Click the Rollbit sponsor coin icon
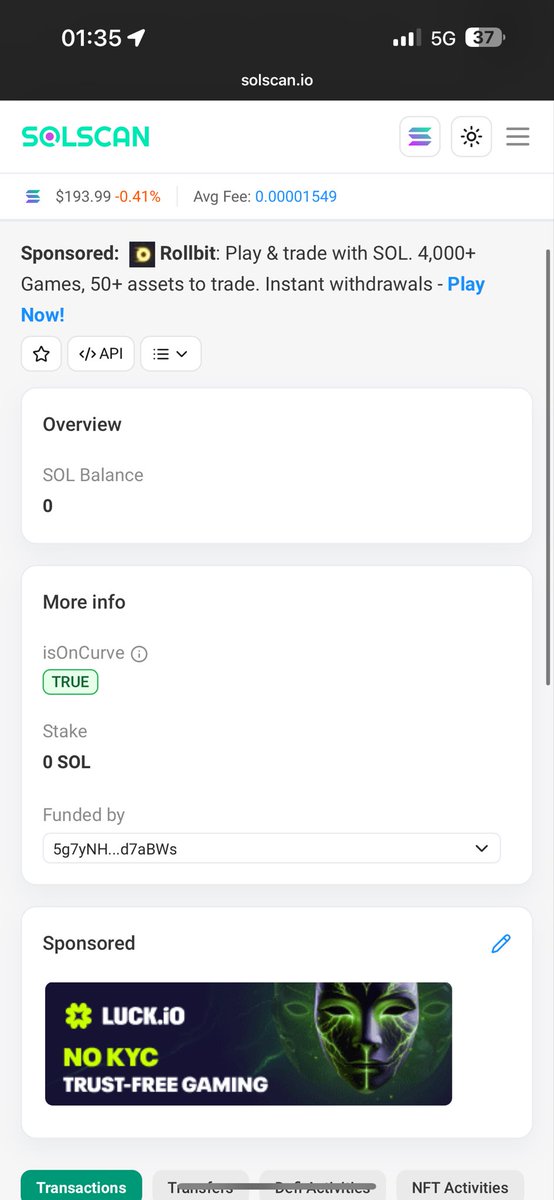554x1200 pixels. tap(142, 254)
